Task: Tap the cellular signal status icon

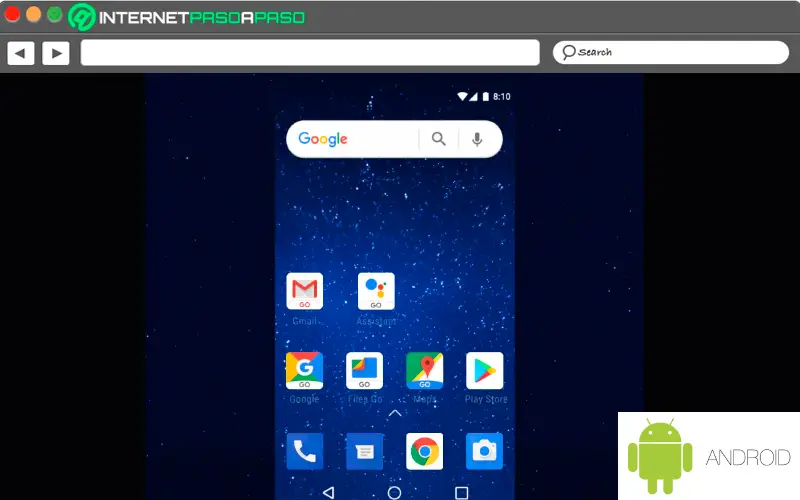Action: [473, 96]
